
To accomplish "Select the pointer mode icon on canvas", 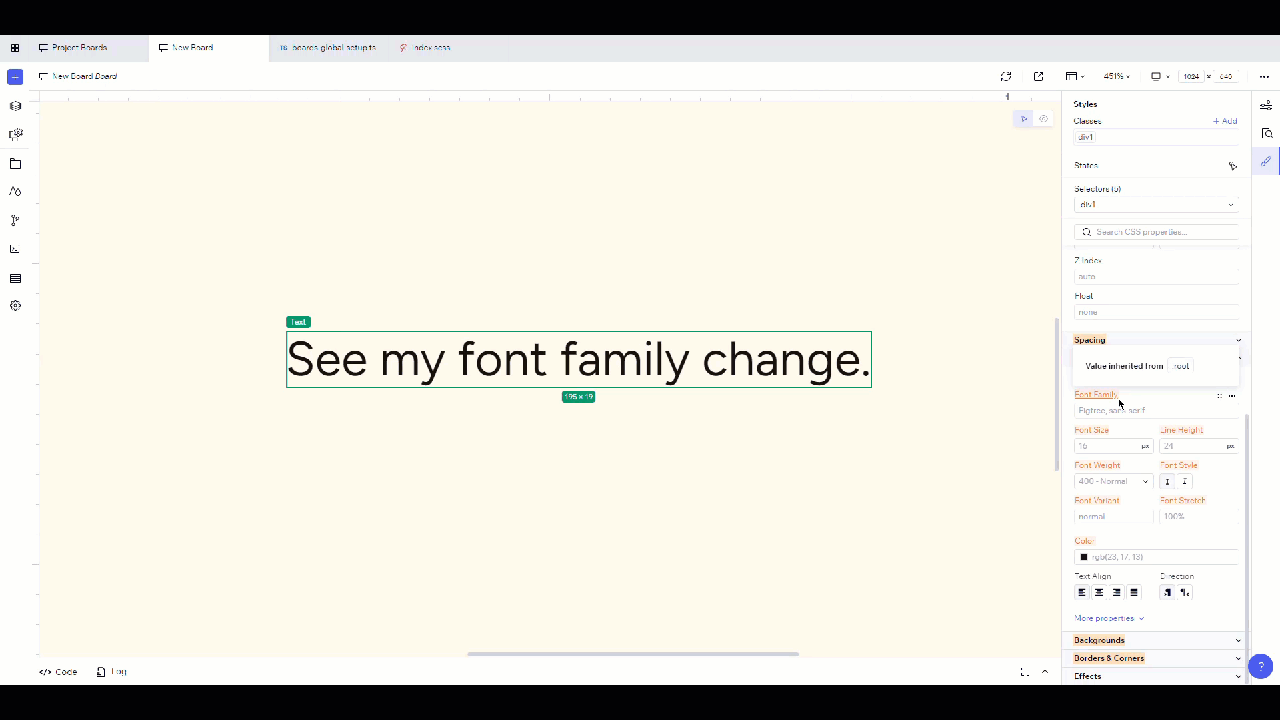I will (1023, 119).
